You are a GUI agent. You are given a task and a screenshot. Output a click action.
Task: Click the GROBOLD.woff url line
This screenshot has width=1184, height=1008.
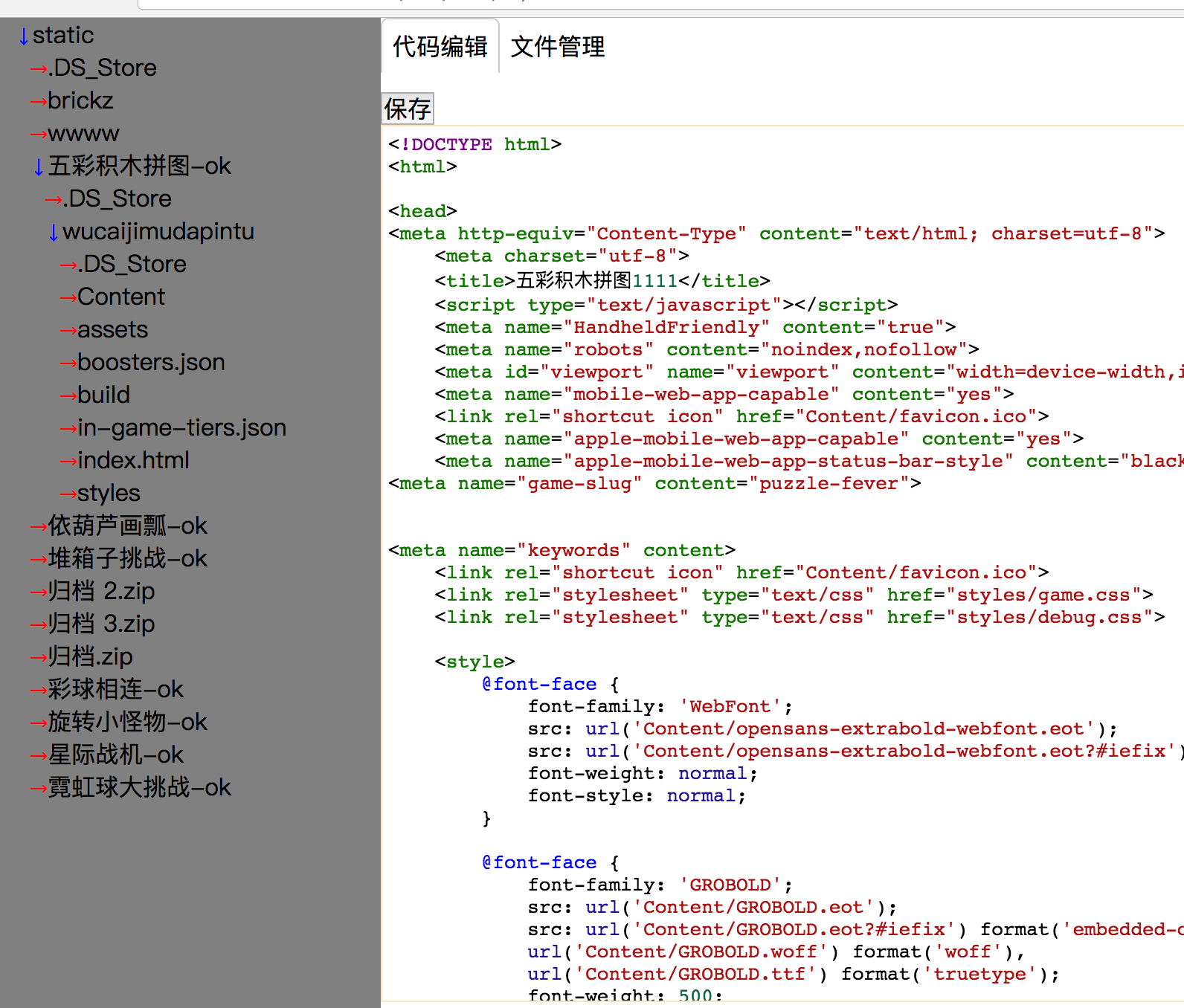[776, 952]
